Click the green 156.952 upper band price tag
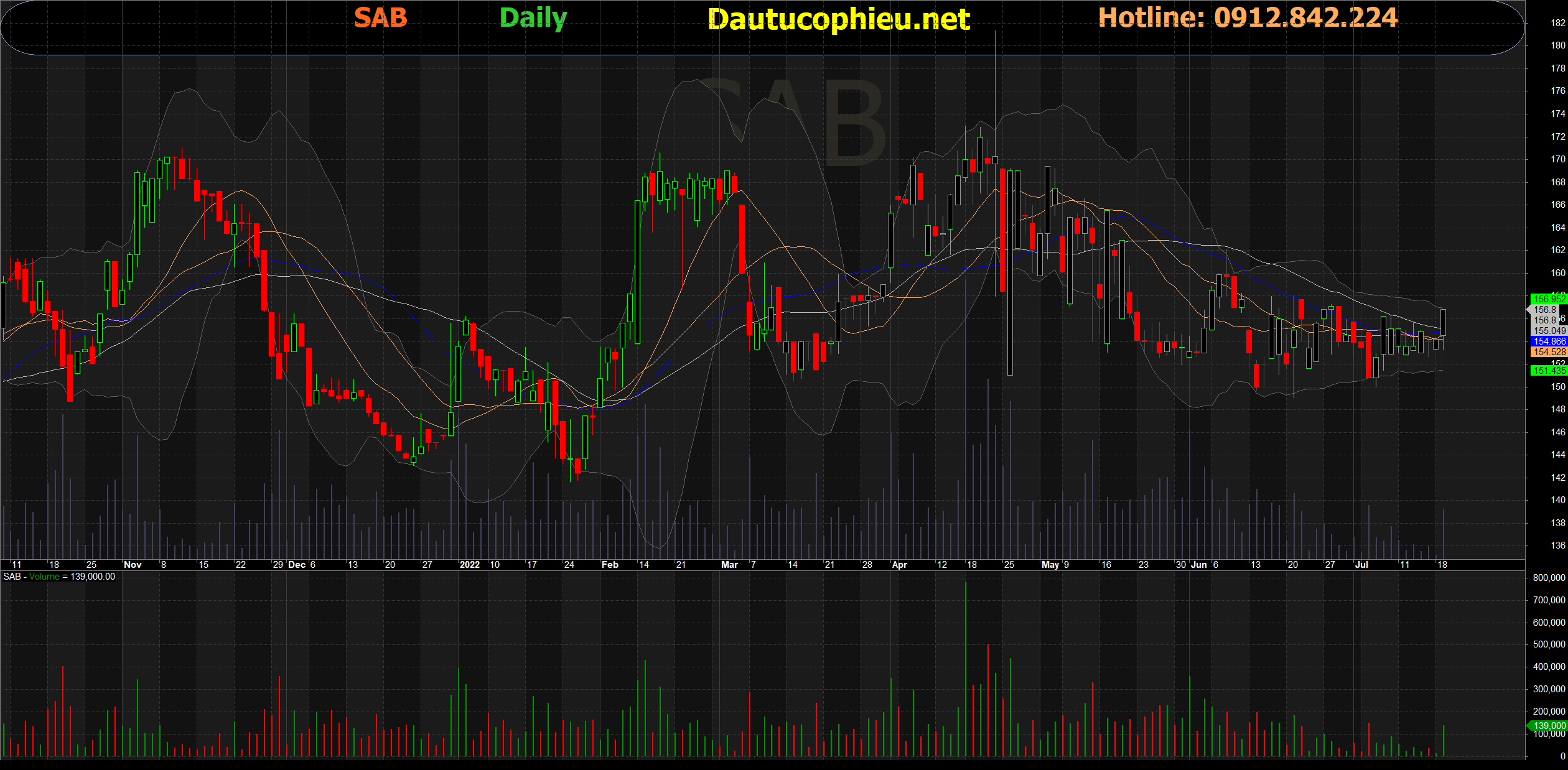This screenshot has width=1568, height=770. coord(1548,299)
